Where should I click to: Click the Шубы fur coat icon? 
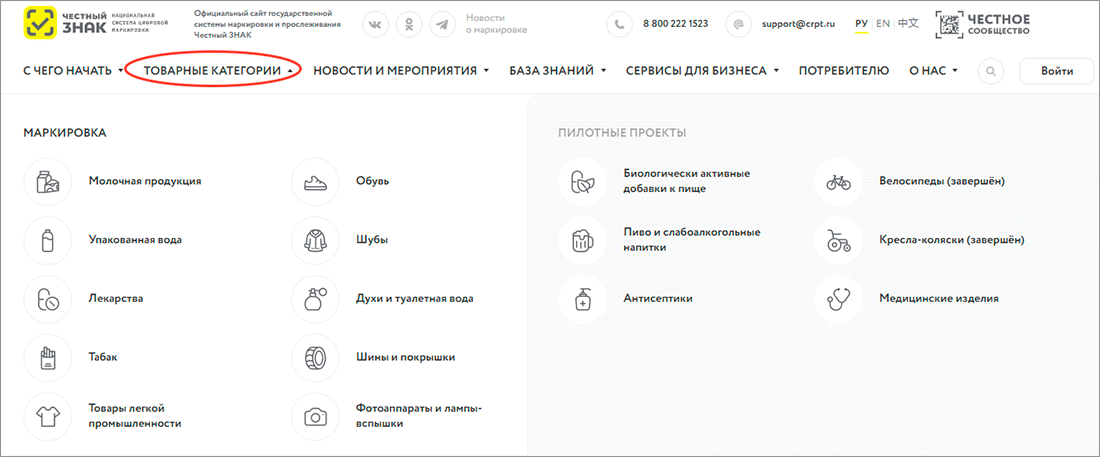tap(315, 241)
